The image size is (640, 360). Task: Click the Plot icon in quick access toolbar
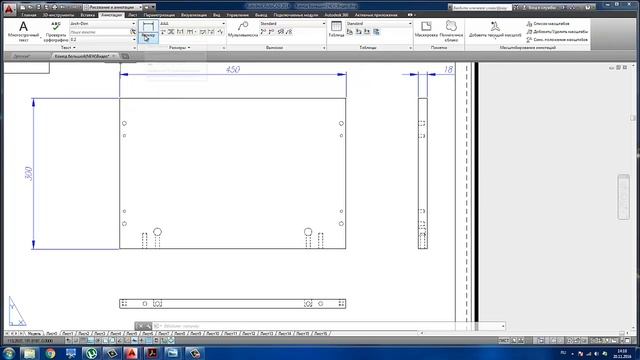point(55,7)
